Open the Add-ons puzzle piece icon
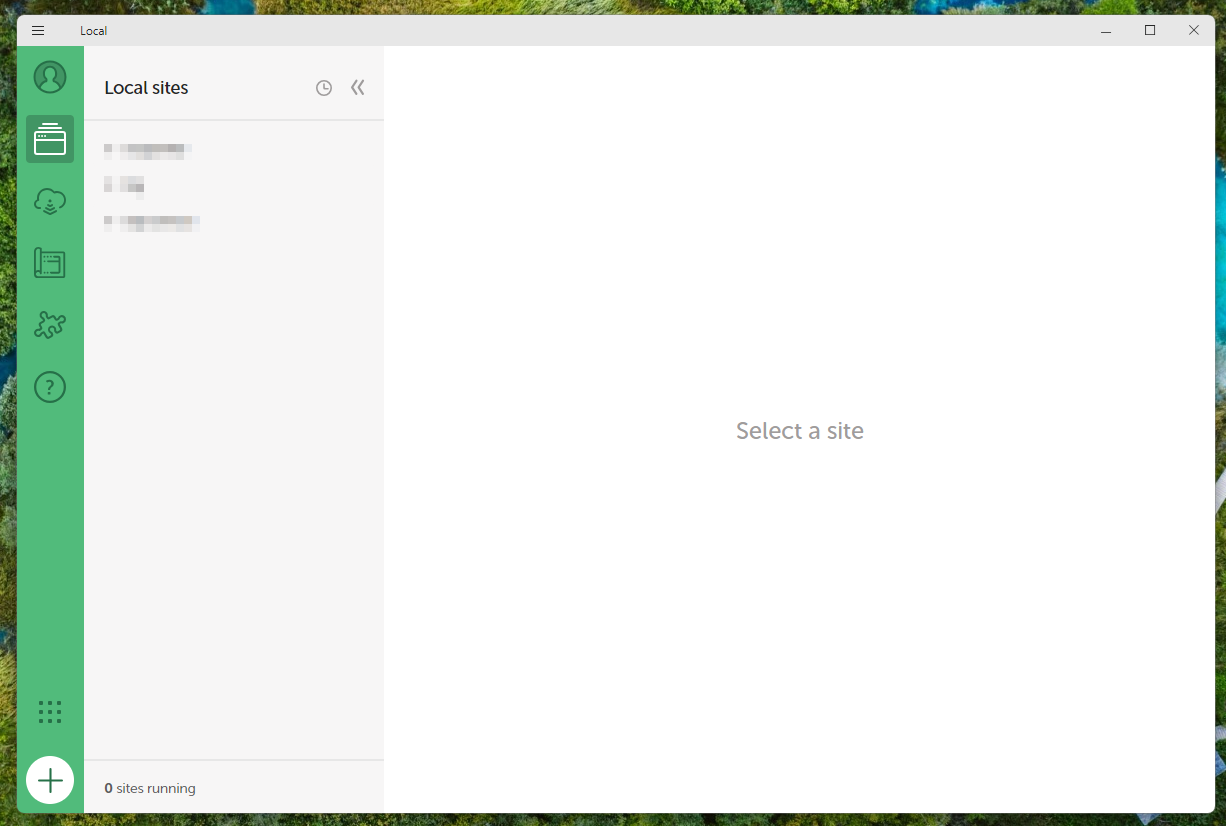This screenshot has width=1226, height=826. (x=50, y=325)
